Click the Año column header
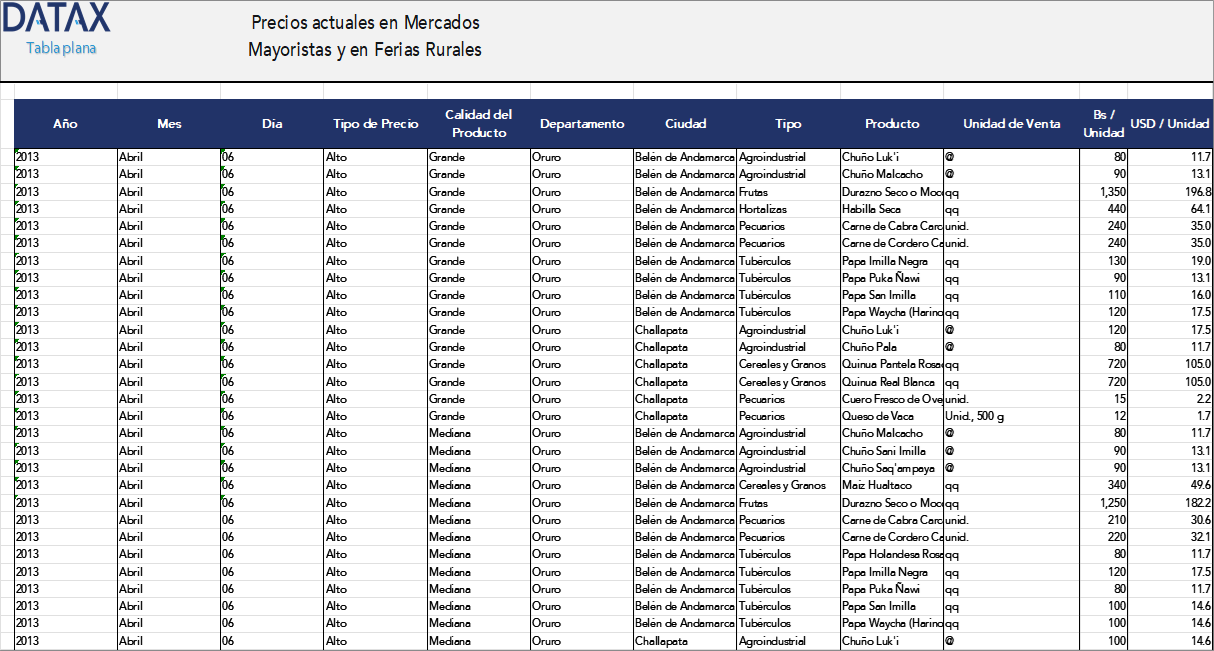The height and width of the screenshot is (651, 1214). click(65, 124)
